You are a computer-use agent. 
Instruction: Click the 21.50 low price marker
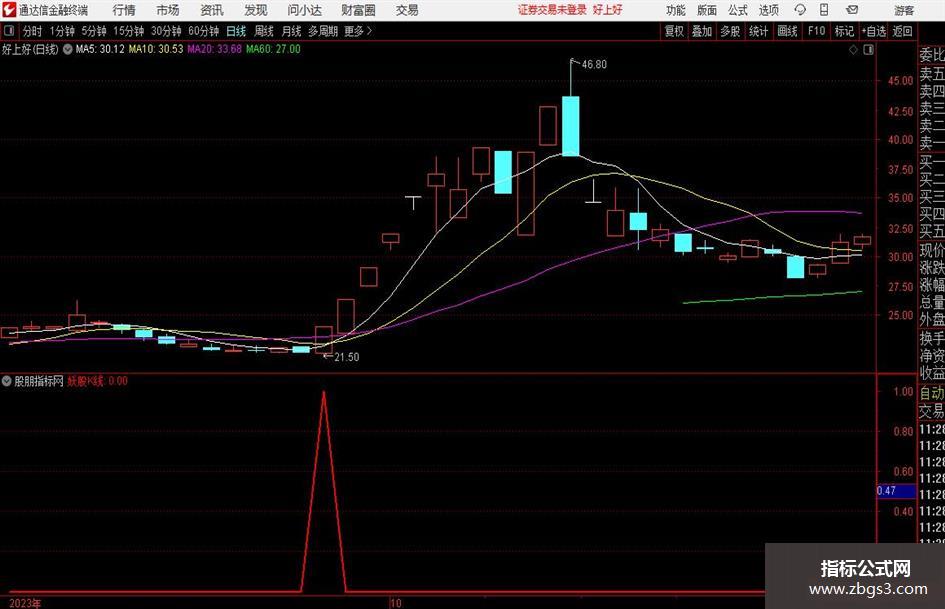pyautogui.click(x=347, y=357)
